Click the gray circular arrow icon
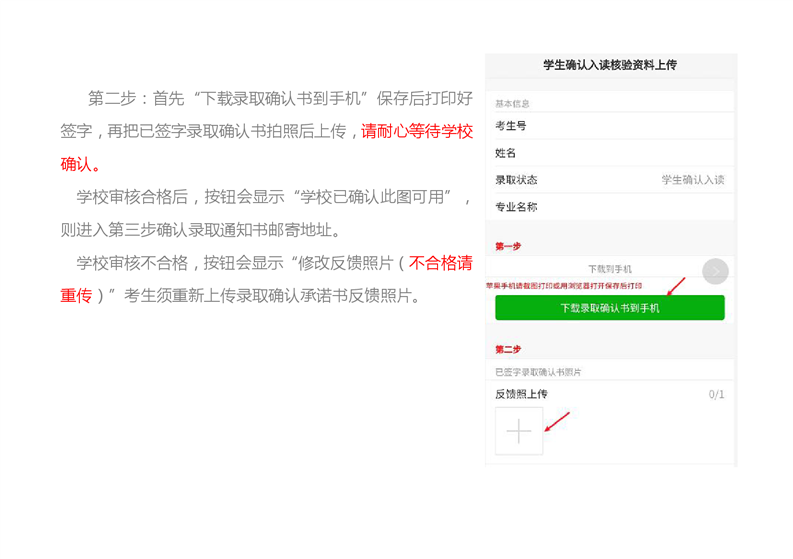793x559 pixels. [x=715, y=271]
